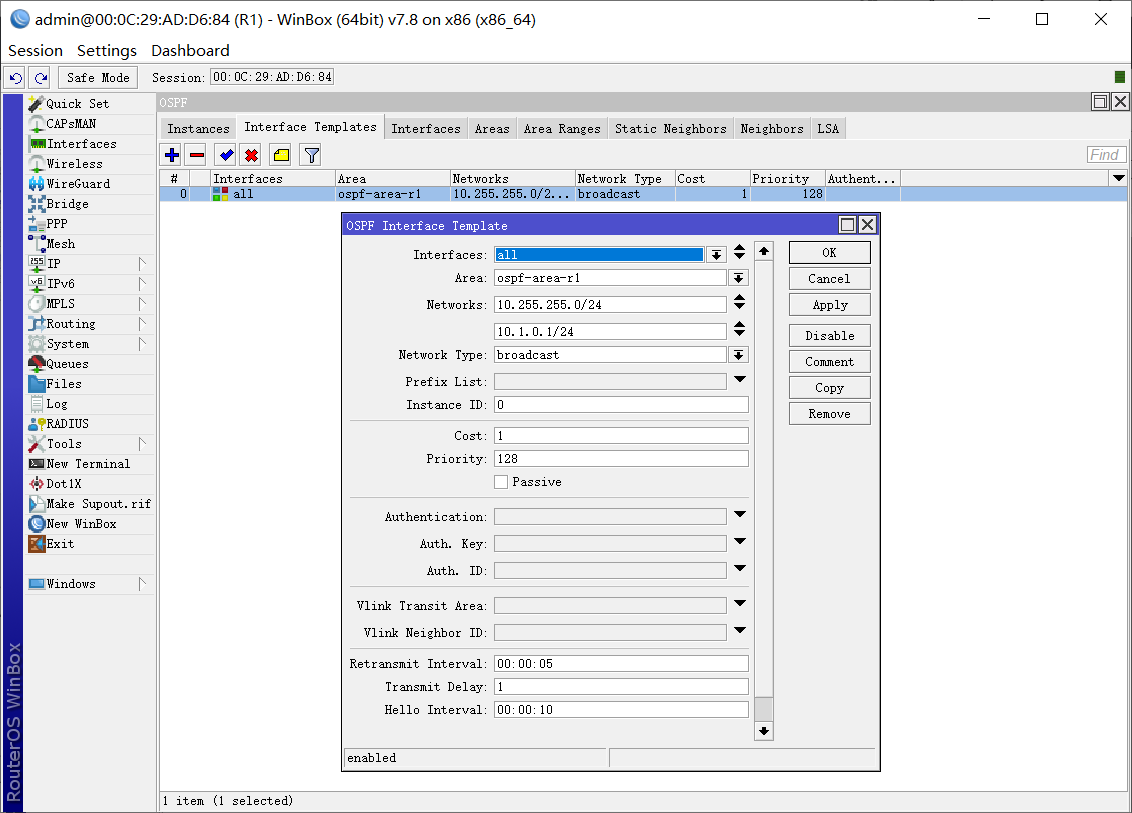This screenshot has height=813, width=1132.
Task: Expand the Prefix List field
Action: [739, 380]
